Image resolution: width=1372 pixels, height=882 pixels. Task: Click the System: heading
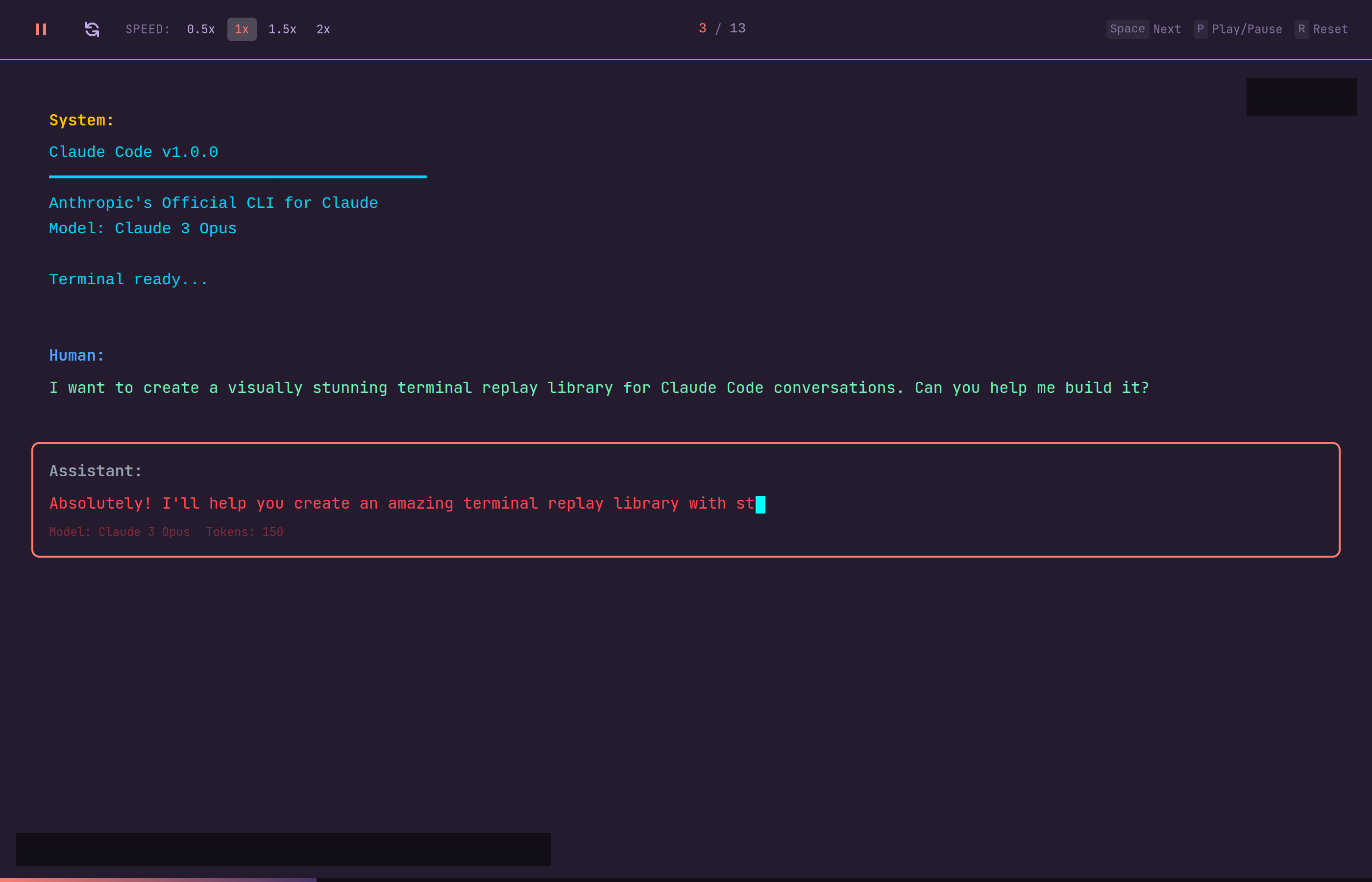[81, 120]
